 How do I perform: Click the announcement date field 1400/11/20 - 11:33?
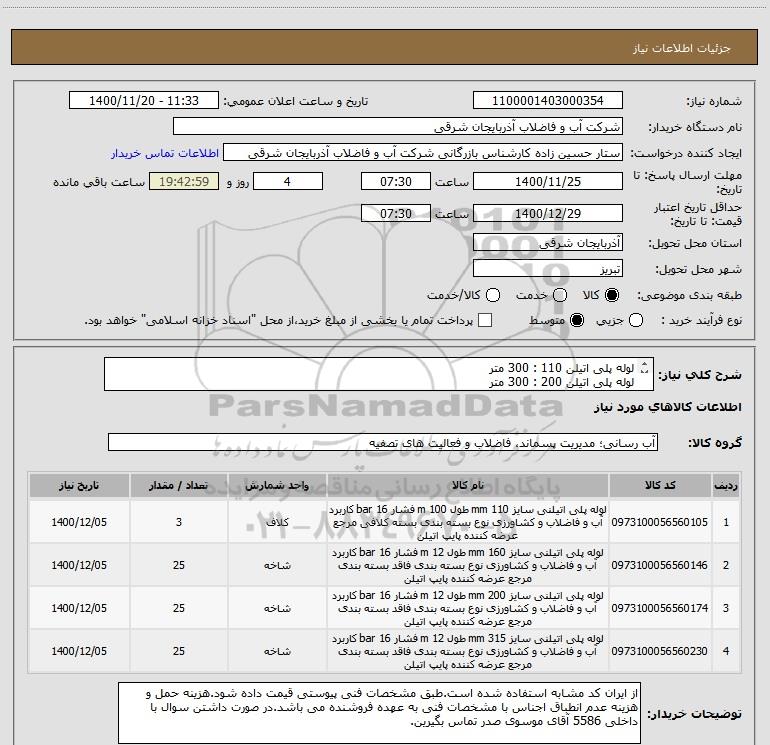(144, 100)
